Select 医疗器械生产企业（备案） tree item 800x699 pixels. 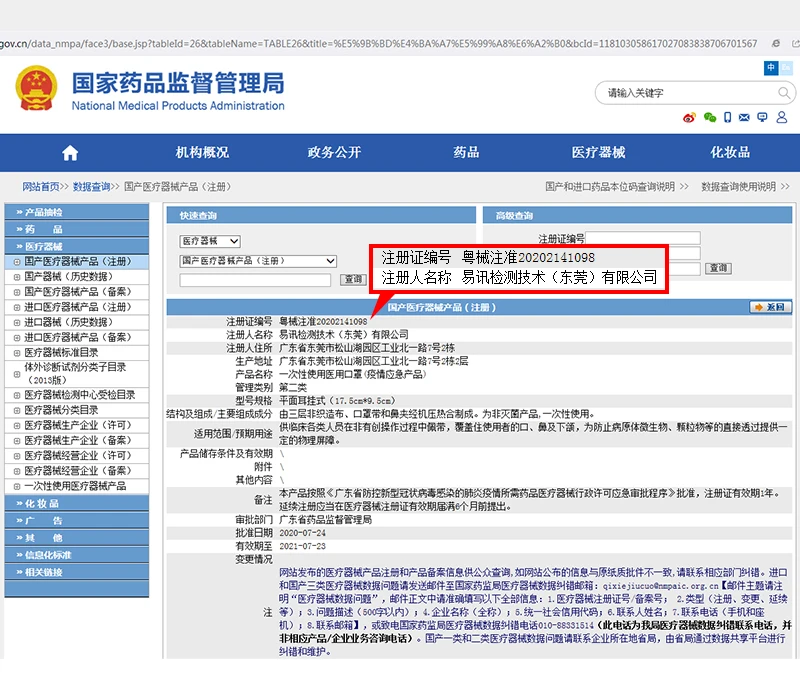coord(78,441)
